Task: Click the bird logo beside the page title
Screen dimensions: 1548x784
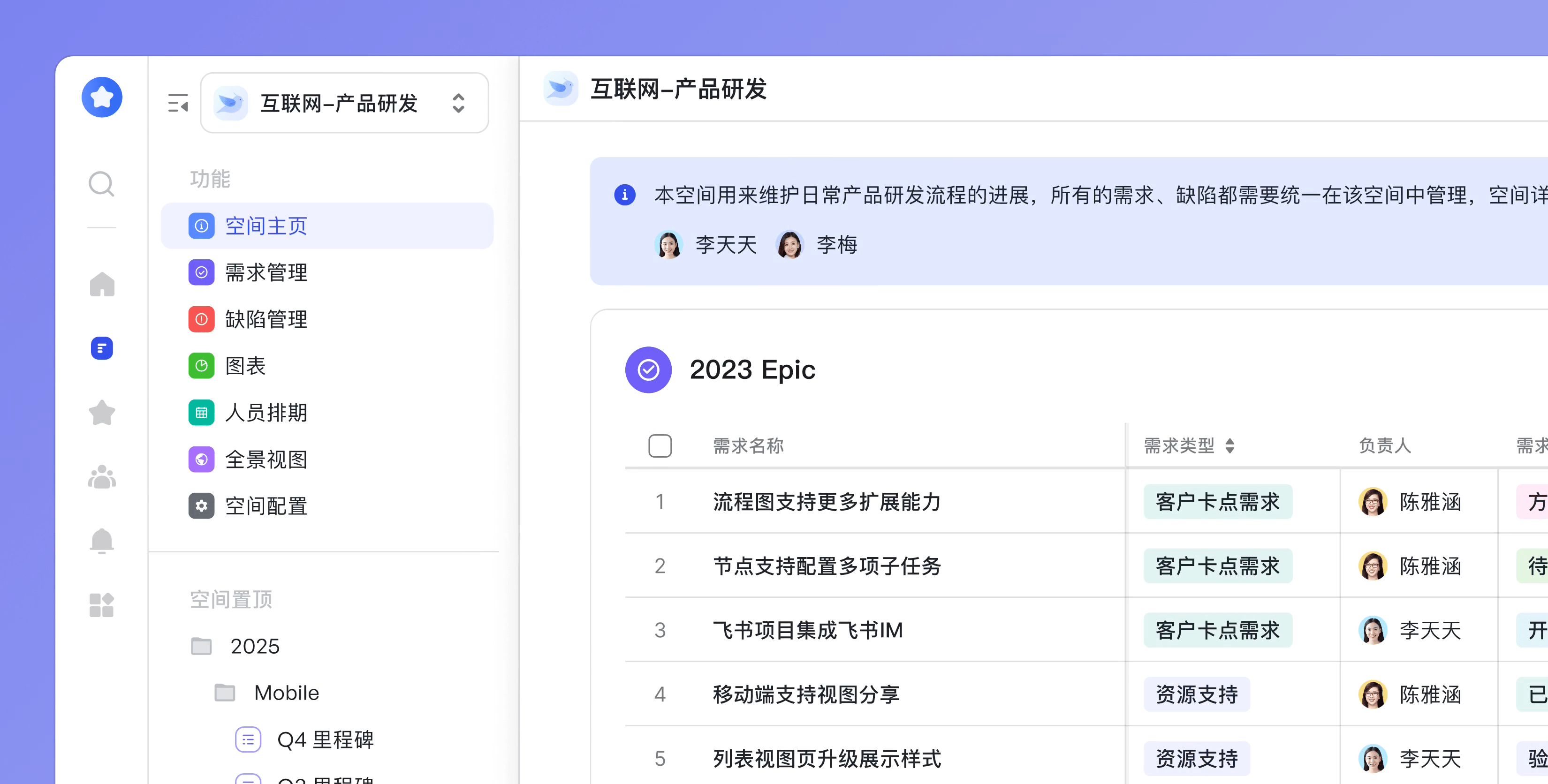Action: [x=560, y=88]
